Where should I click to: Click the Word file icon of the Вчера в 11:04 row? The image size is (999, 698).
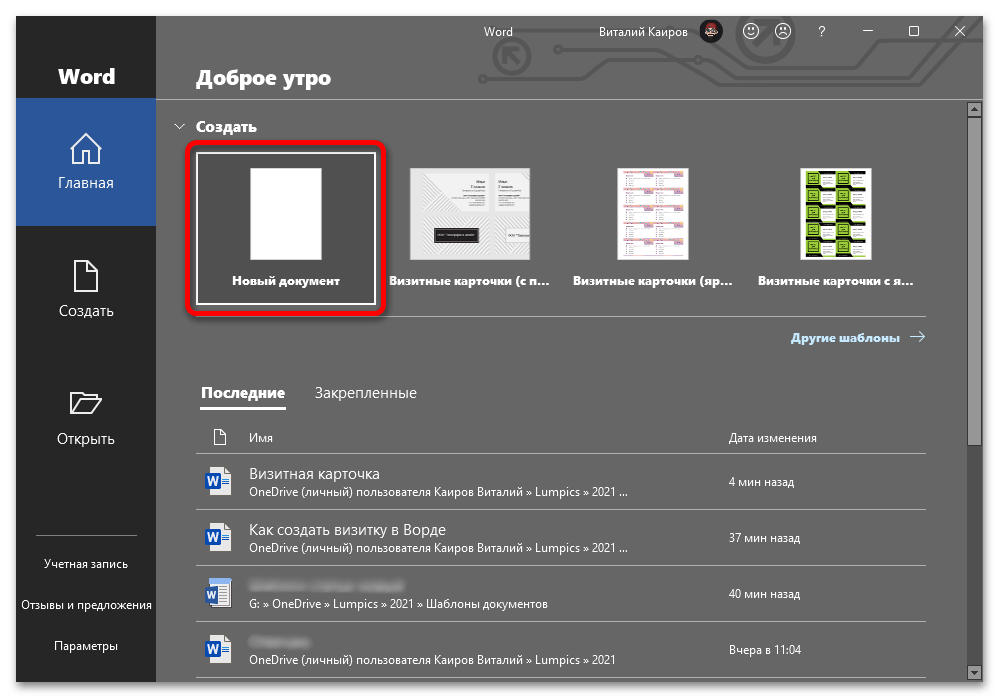click(218, 649)
